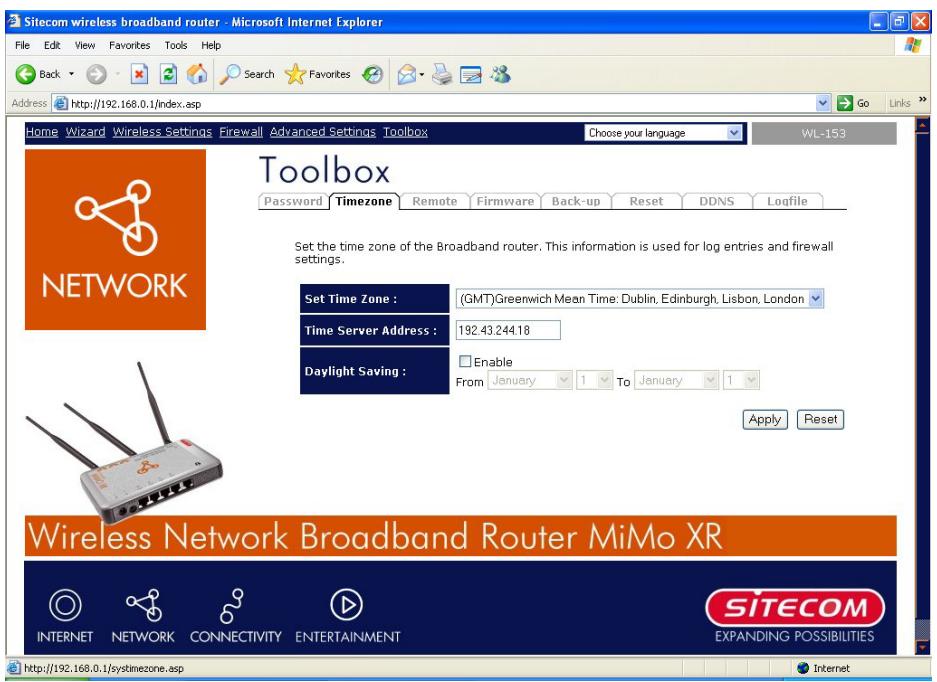Click the page icon in address bar
The width and height of the screenshot is (937, 682).
click(61, 103)
